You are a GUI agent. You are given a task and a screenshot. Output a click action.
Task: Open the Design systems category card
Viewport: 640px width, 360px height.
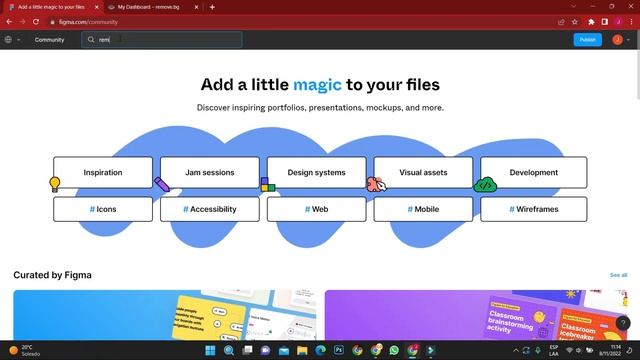click(x=316, y=172)
